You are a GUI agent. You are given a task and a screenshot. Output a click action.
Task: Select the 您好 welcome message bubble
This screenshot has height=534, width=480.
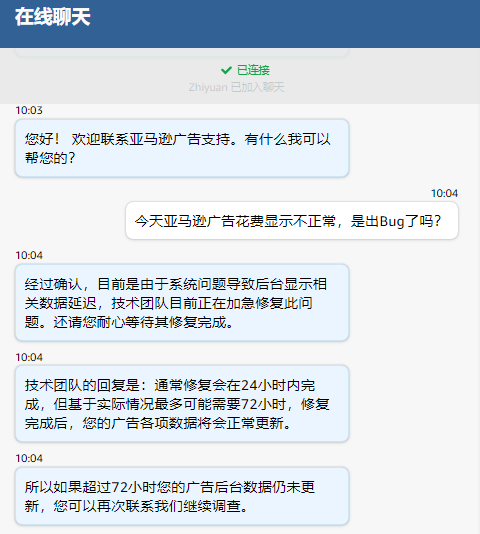click(182, 148)
